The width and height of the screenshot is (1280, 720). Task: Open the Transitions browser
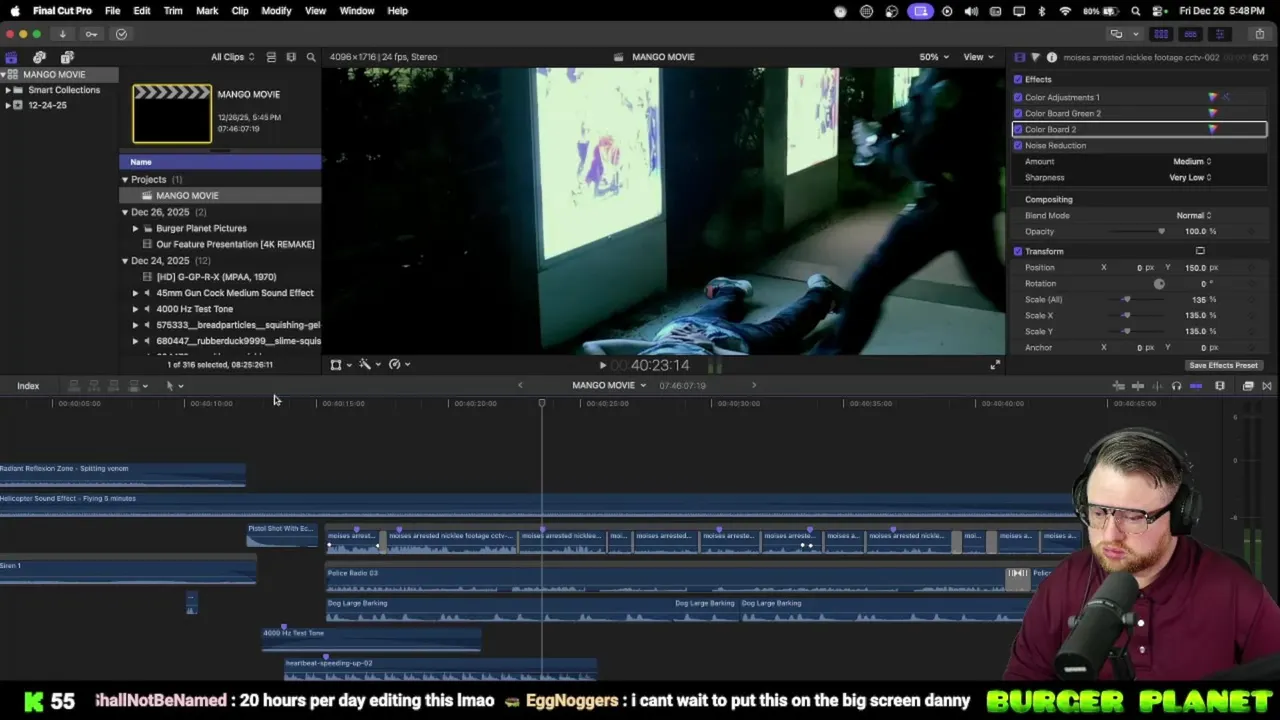tap(1267, 386)
